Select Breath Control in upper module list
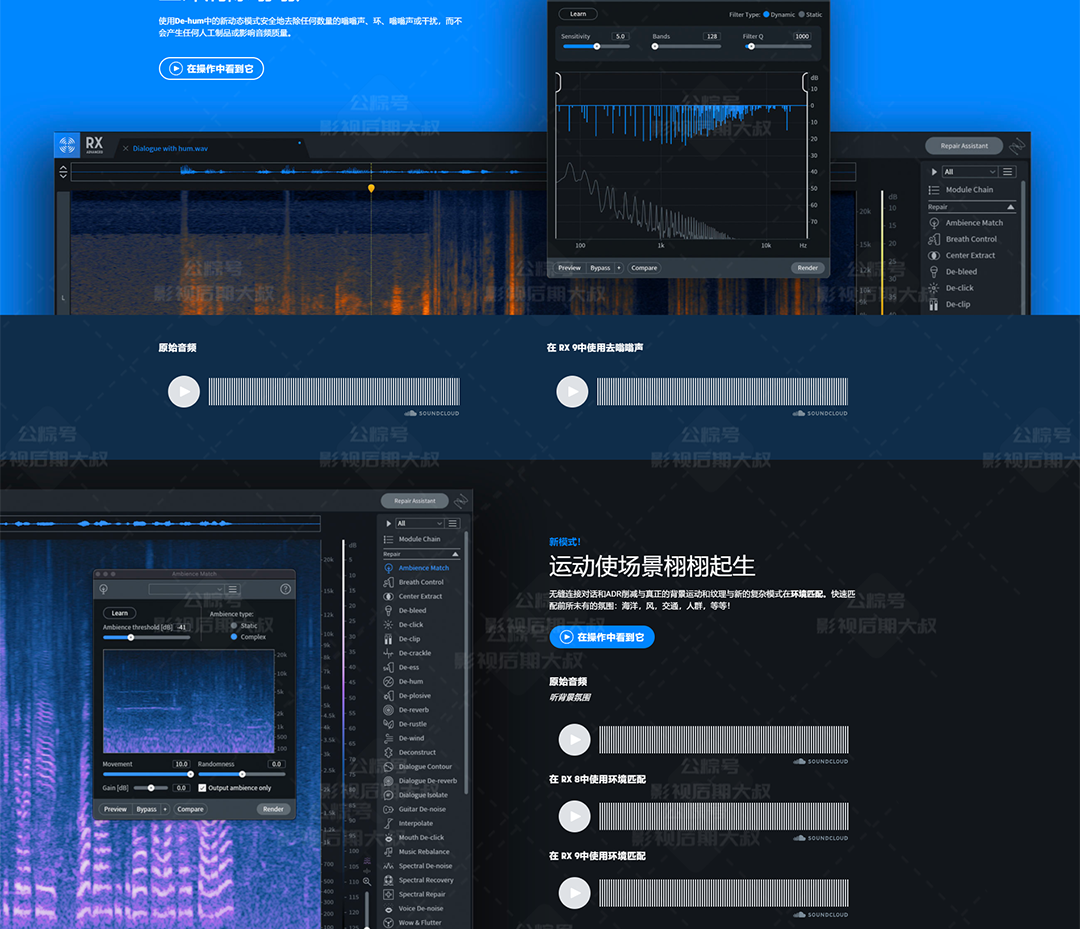 pos(970,239)
